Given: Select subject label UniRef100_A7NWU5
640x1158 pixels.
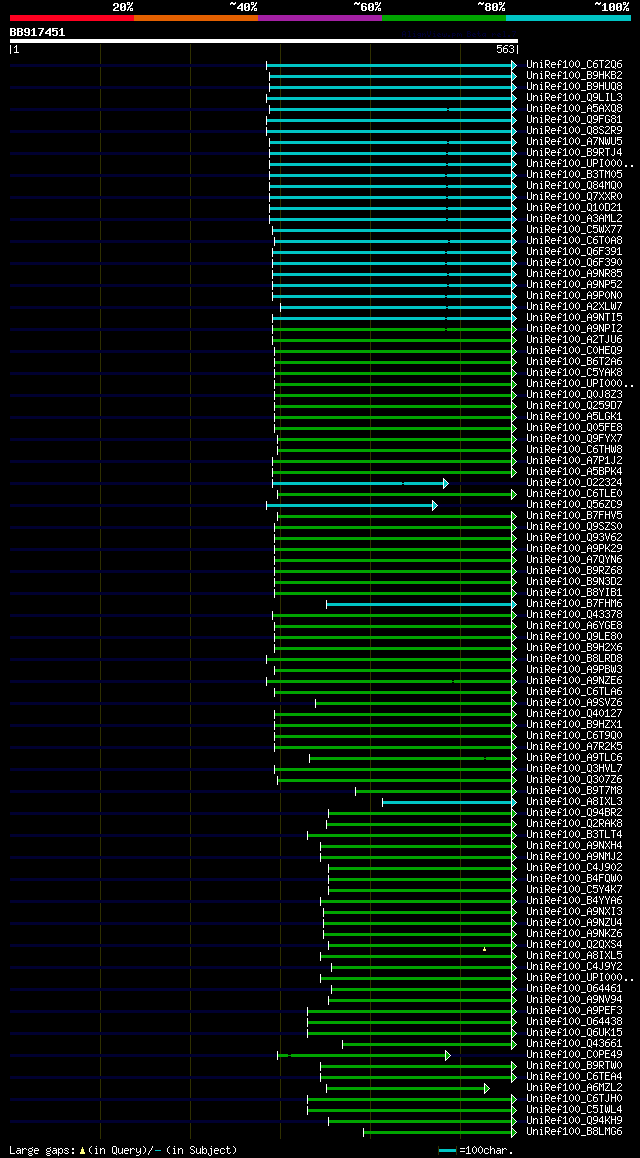Looking at the screenshot, I should (x=574, y=142).
